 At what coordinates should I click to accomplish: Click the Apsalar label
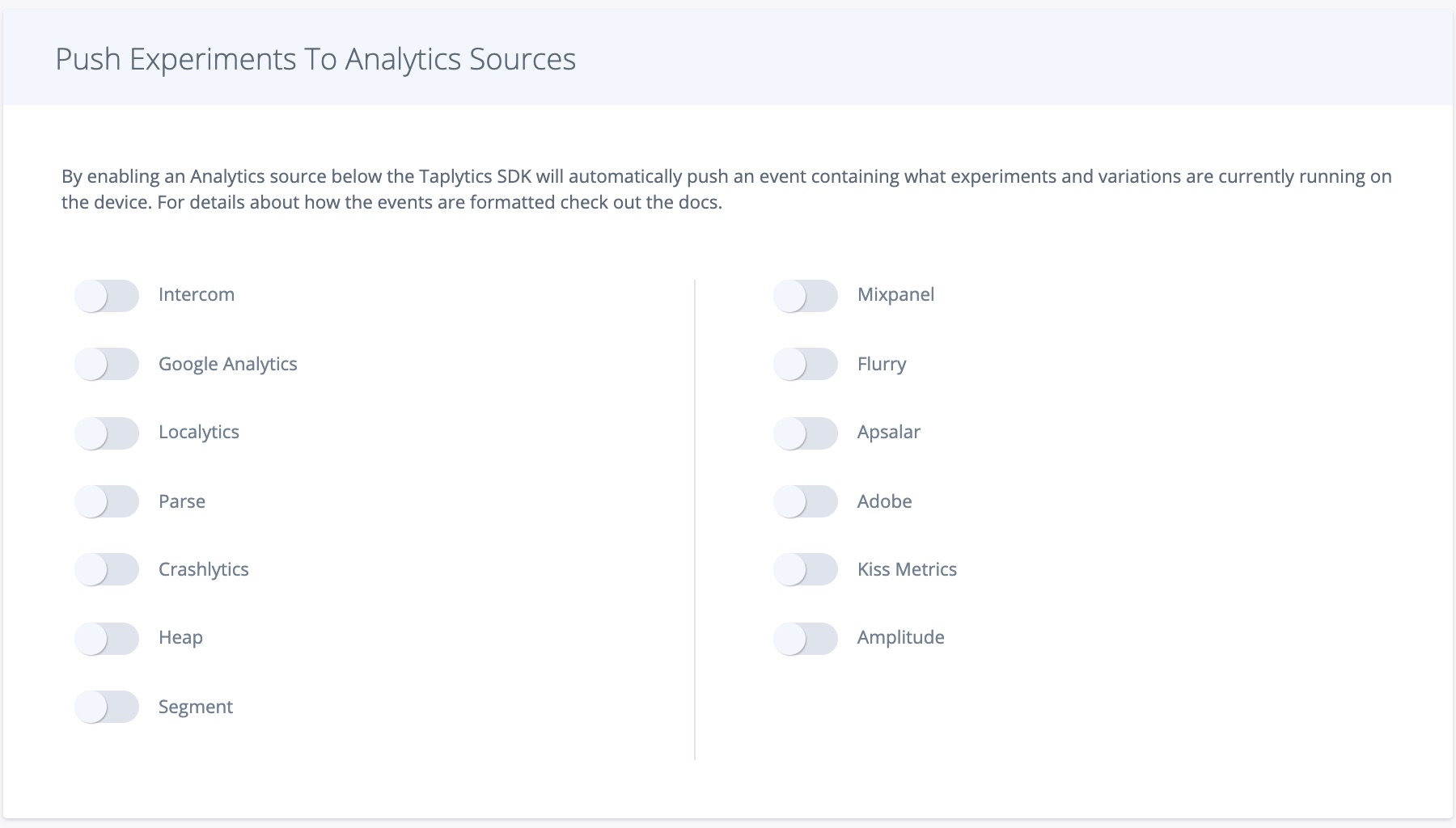[889, 432]
